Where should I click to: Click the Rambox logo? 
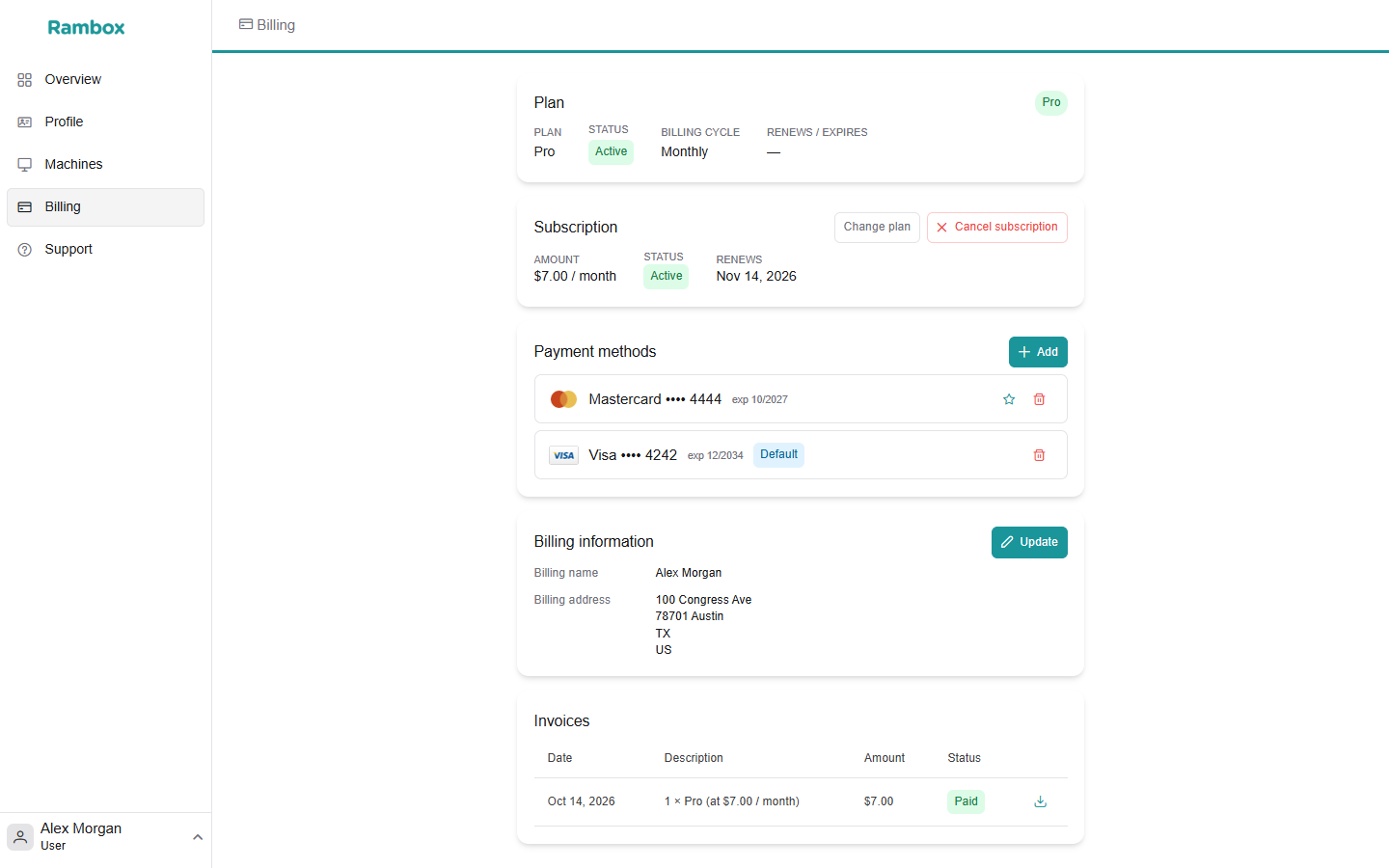click(86, 27)
